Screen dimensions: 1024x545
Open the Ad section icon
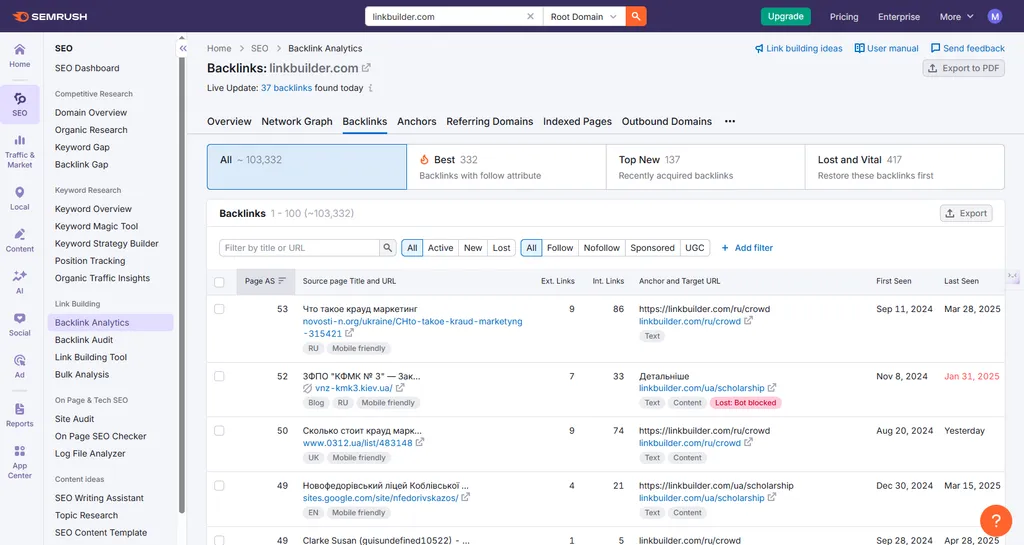(20, 366)
